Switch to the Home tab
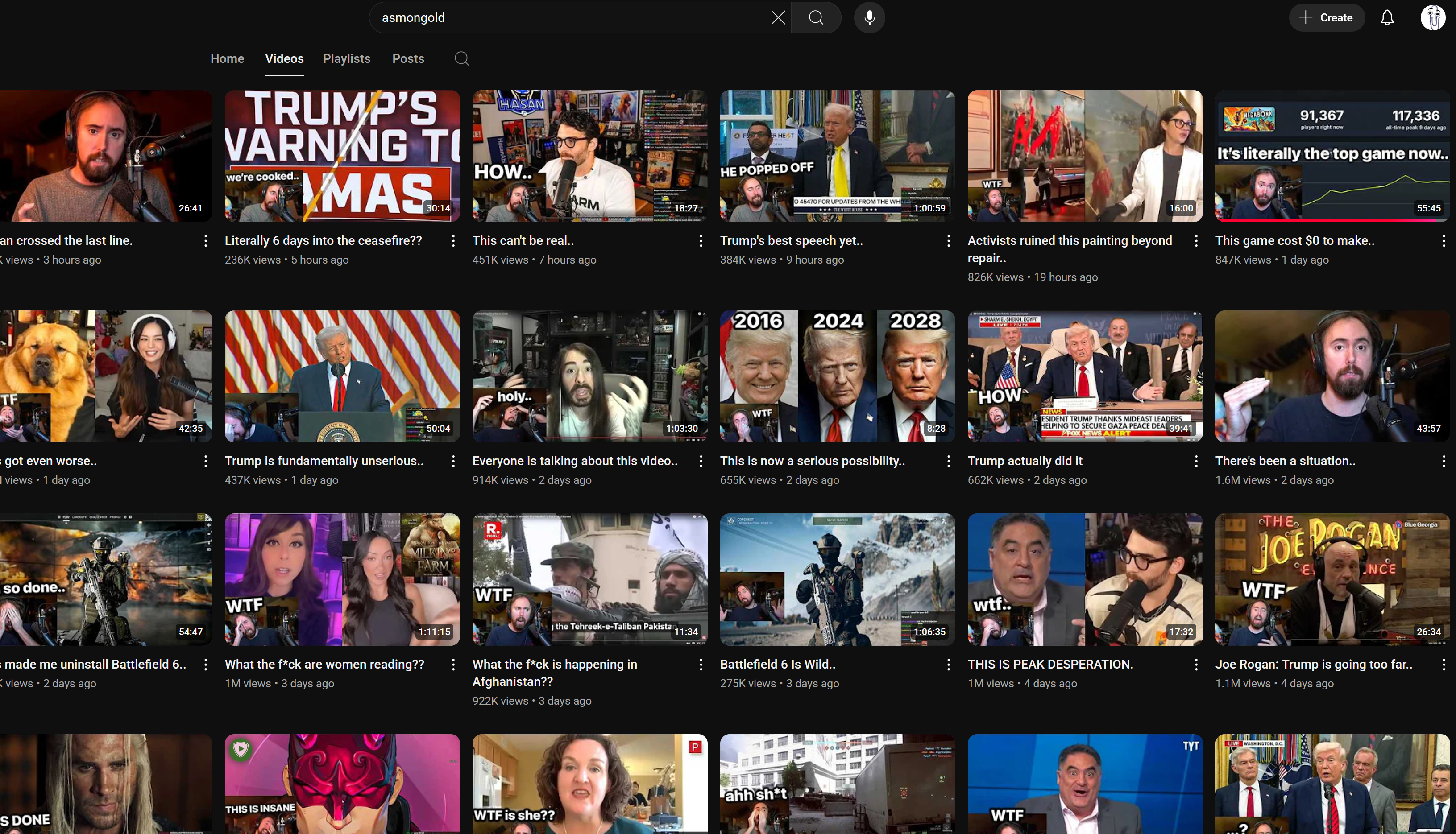This screenshot has height=834, width=1456. click(227, 58)
